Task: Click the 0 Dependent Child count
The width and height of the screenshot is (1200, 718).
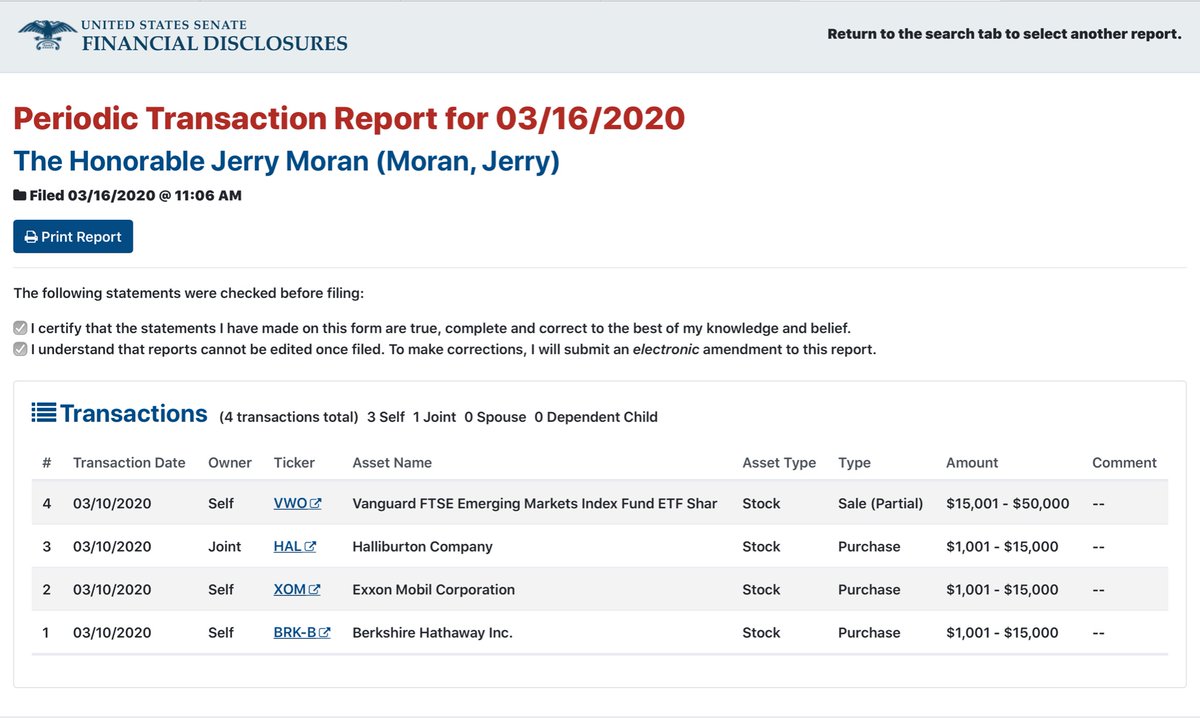Action: point(596,417)
